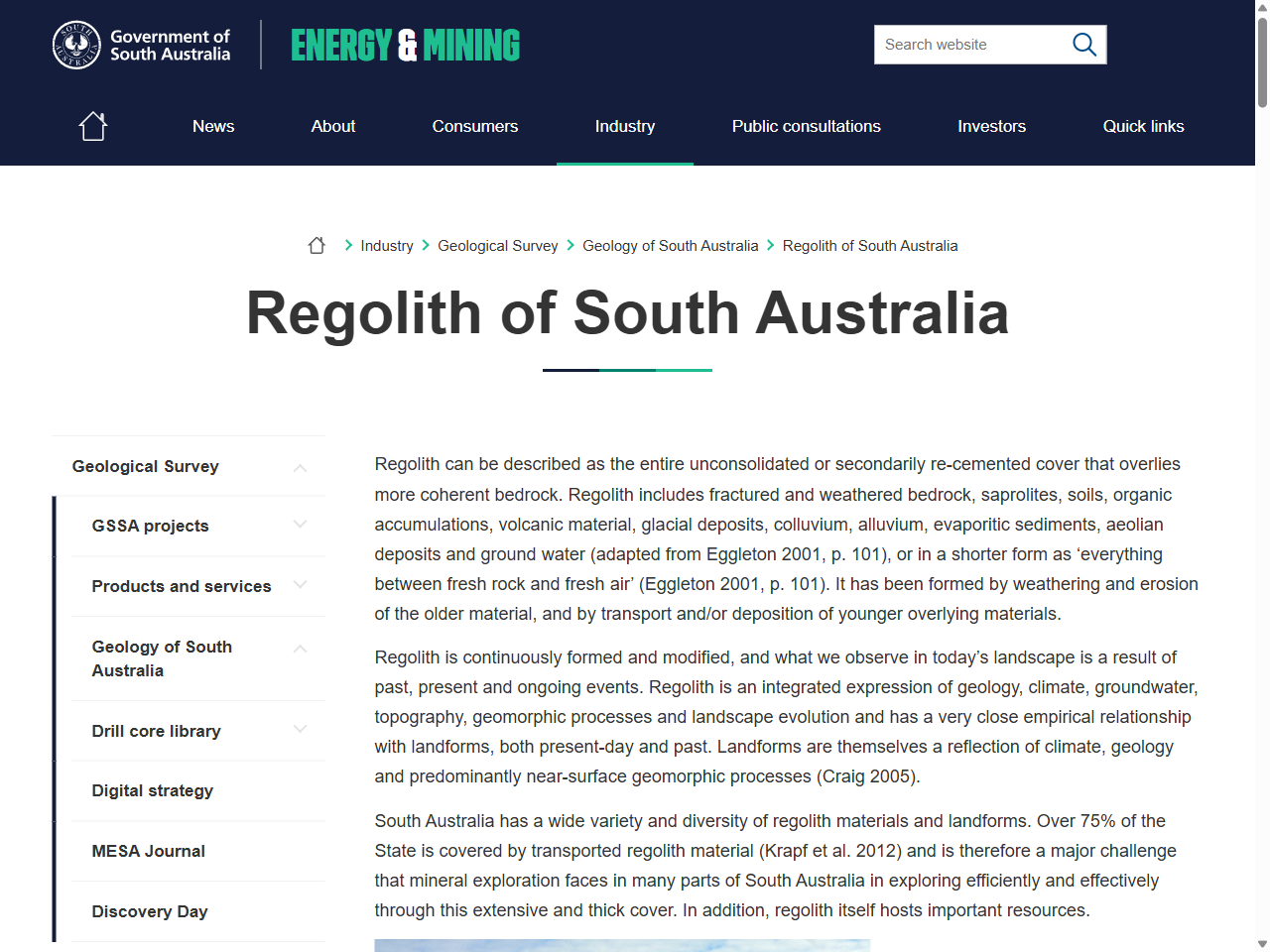Select the Discovery Day sidebar entry

pos(150,911)
